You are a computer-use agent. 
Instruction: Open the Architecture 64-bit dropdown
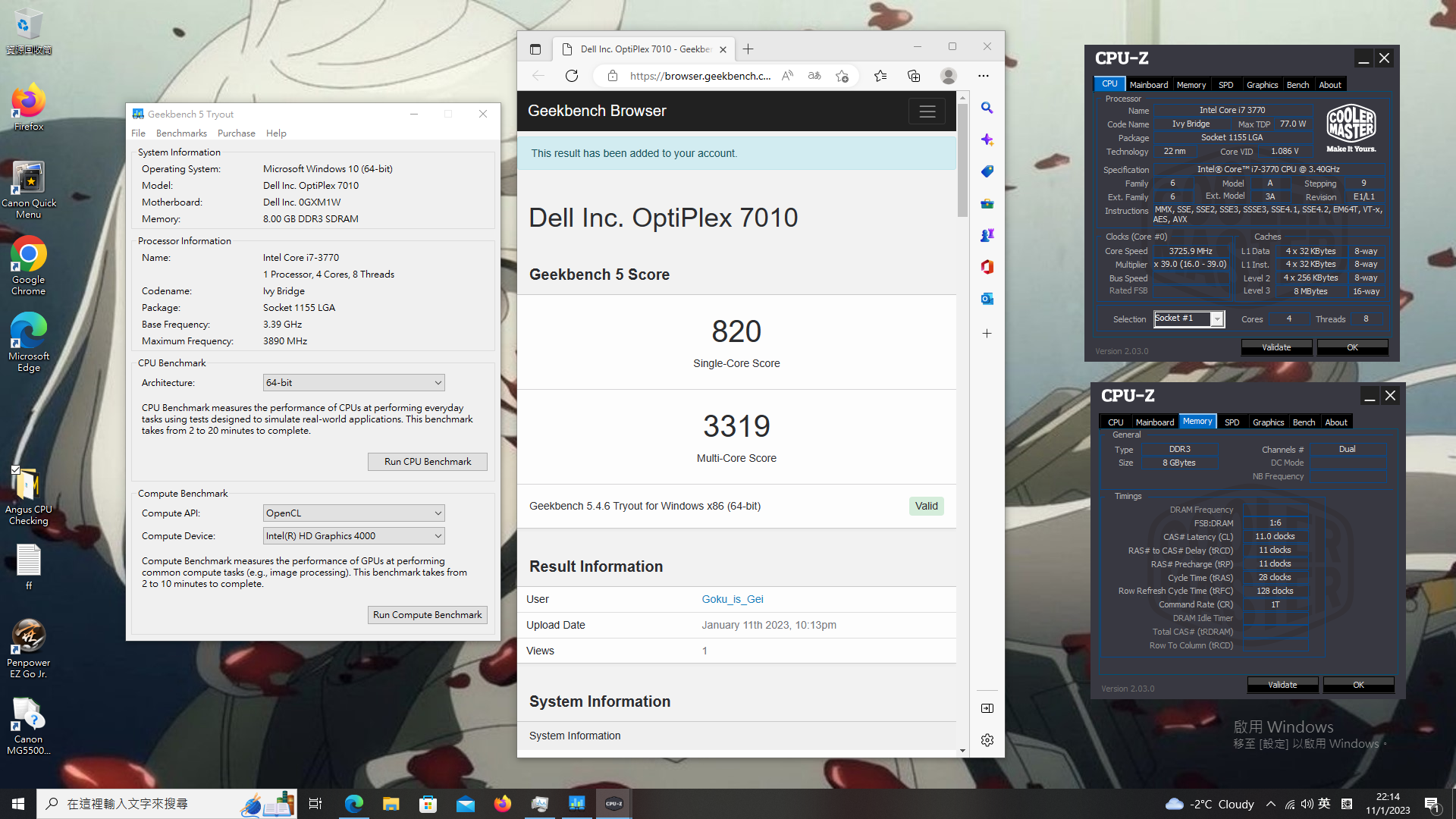pos(353,383)
